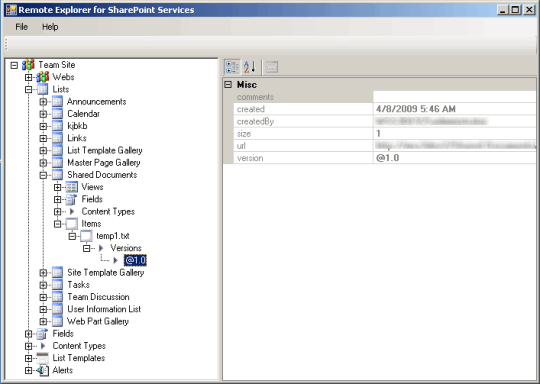
Task: Select the @1.0 version node
Action: click(135, 260)
